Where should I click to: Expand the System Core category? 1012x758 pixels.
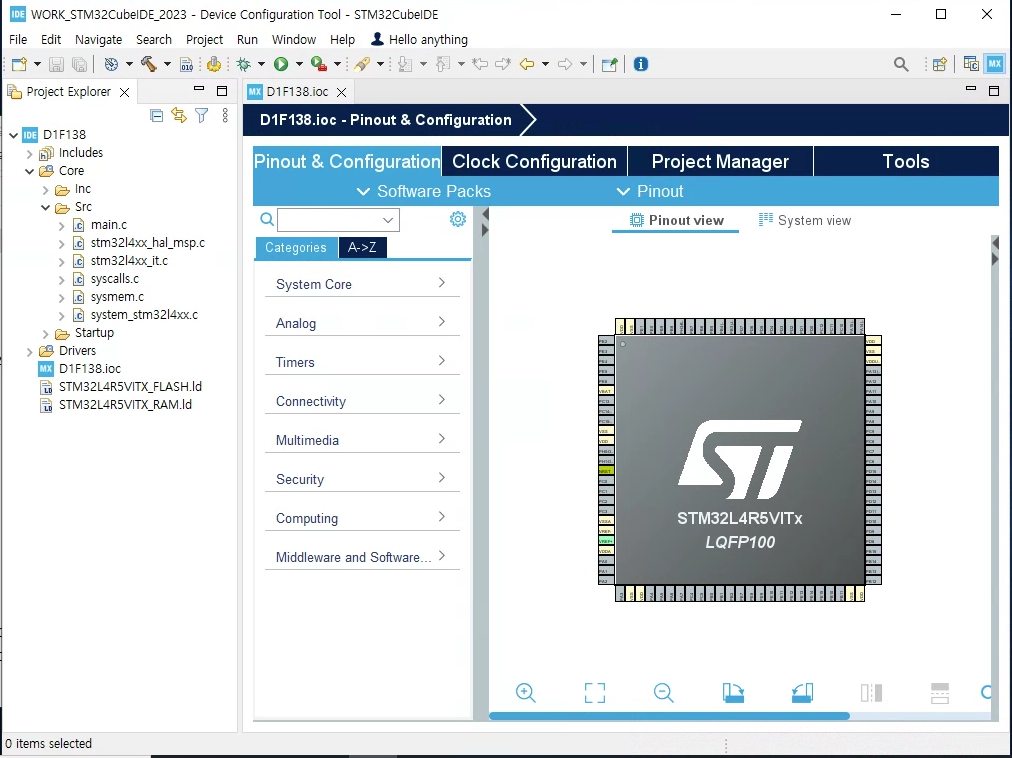(x=362, y=284)
